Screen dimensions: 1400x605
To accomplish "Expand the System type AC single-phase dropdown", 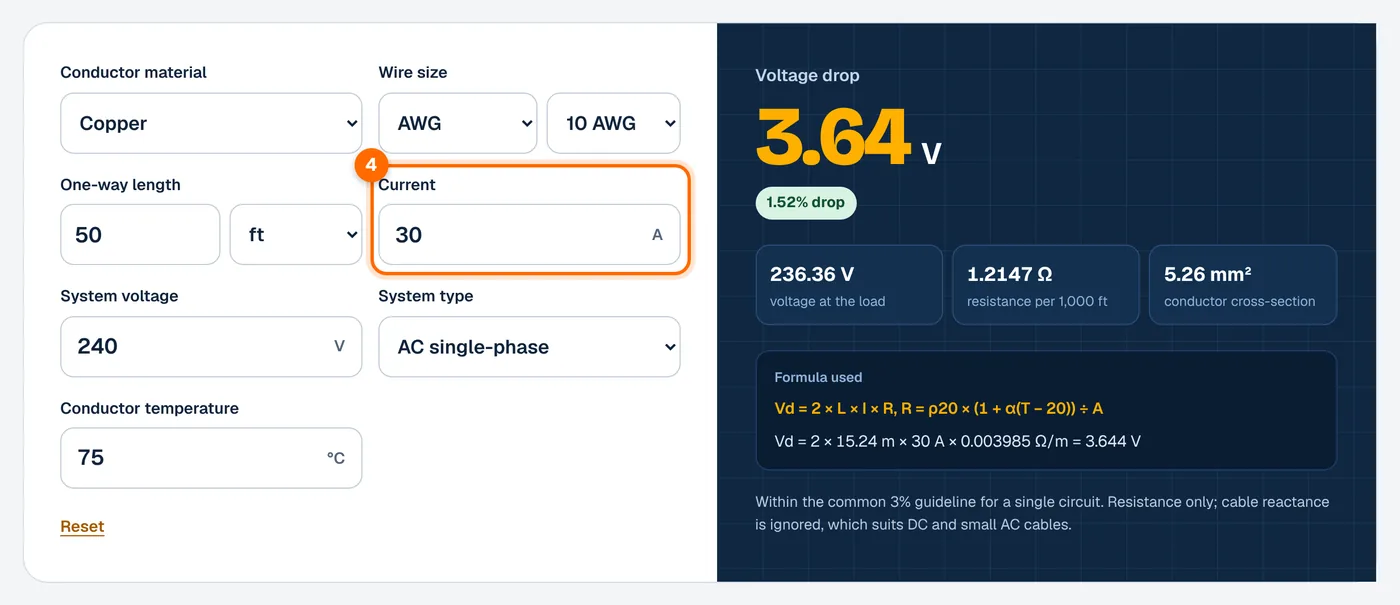I will 529,347.
